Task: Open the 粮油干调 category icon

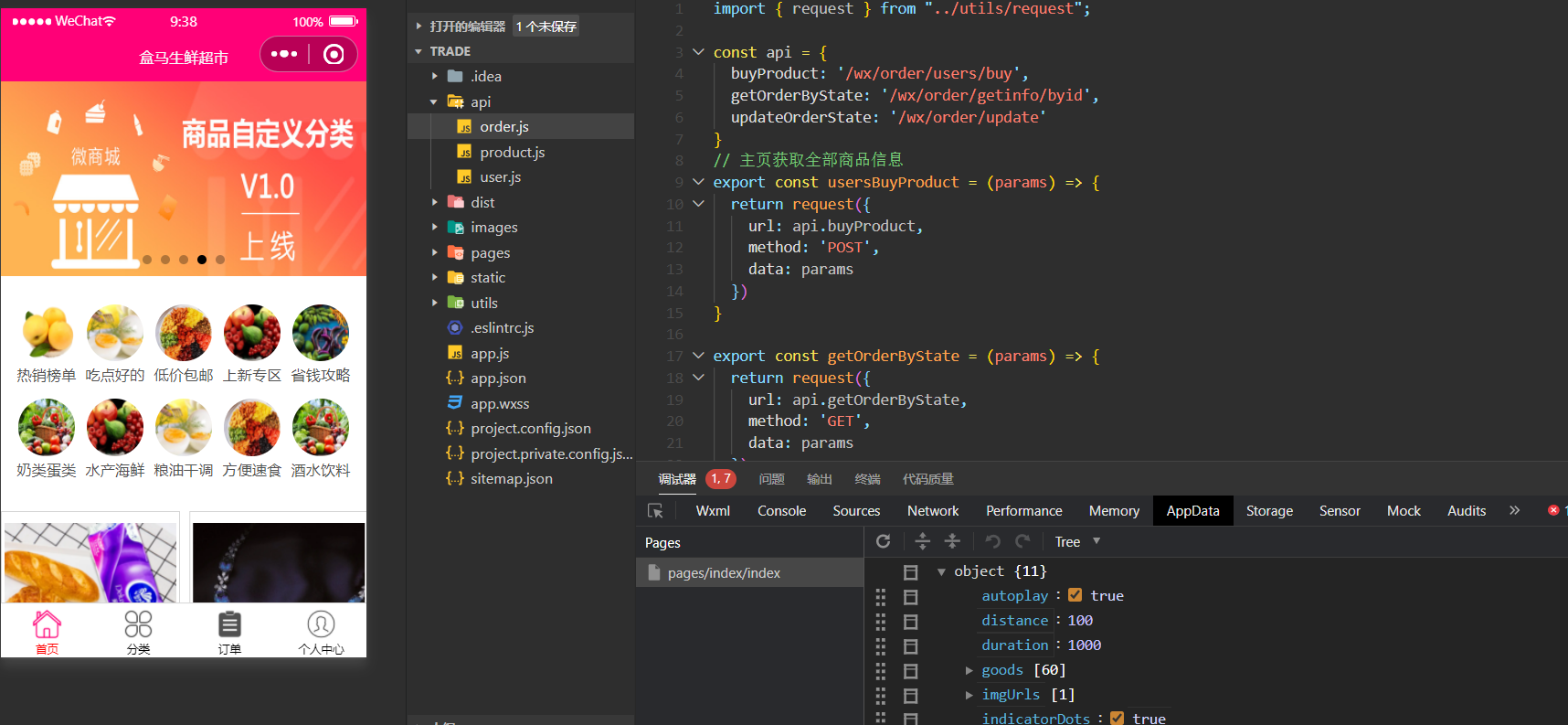Action: pyautogui.click(x=184, y=428)
